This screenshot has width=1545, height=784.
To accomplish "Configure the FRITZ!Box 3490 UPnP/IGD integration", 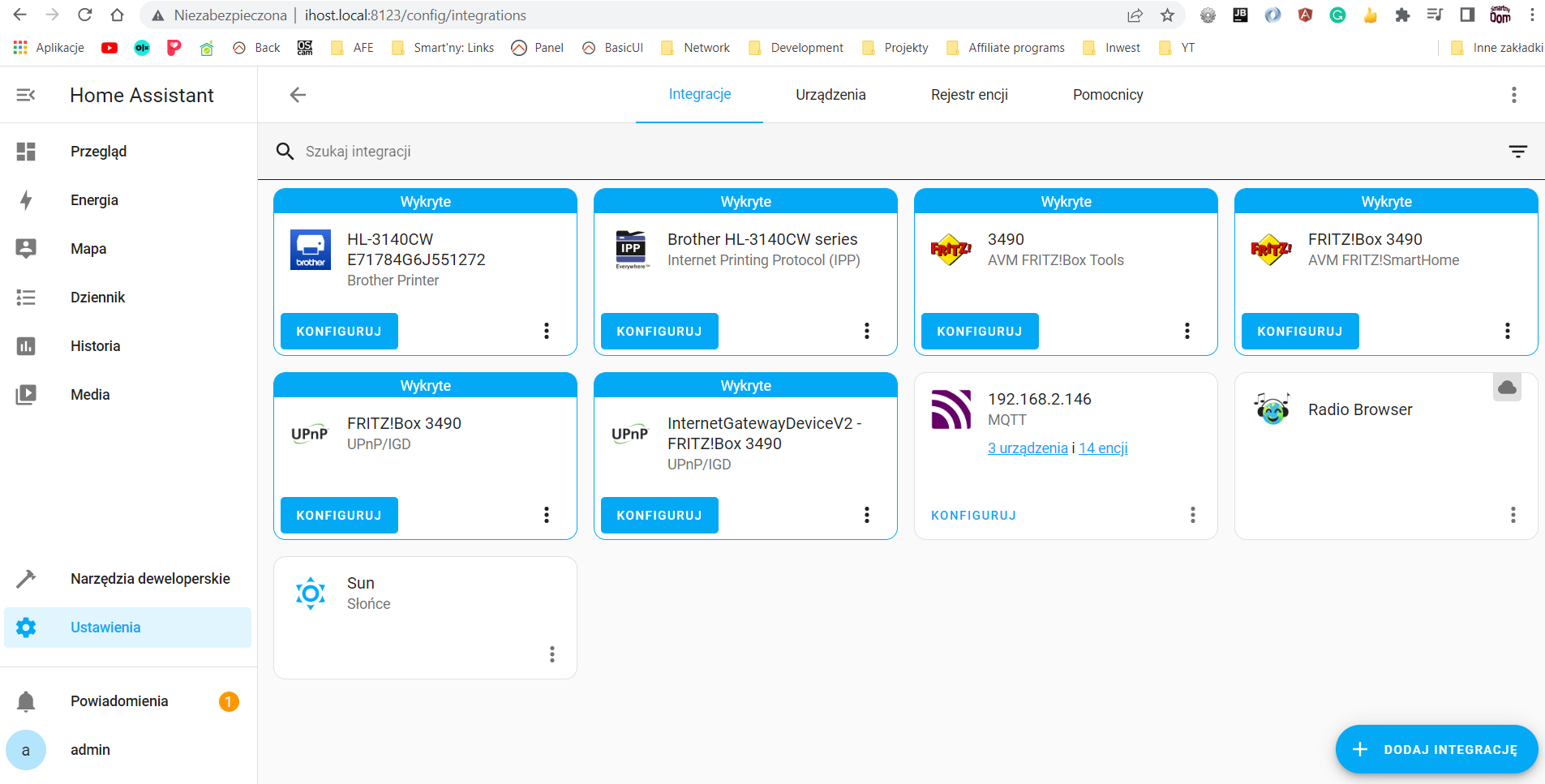I will 339,515.
